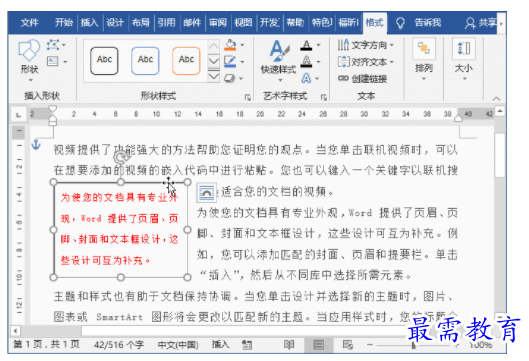The image size is (529, 361).
Task: Open the text outline dropdown arrow
Action: pyautogui.click(x=318, y=62)
